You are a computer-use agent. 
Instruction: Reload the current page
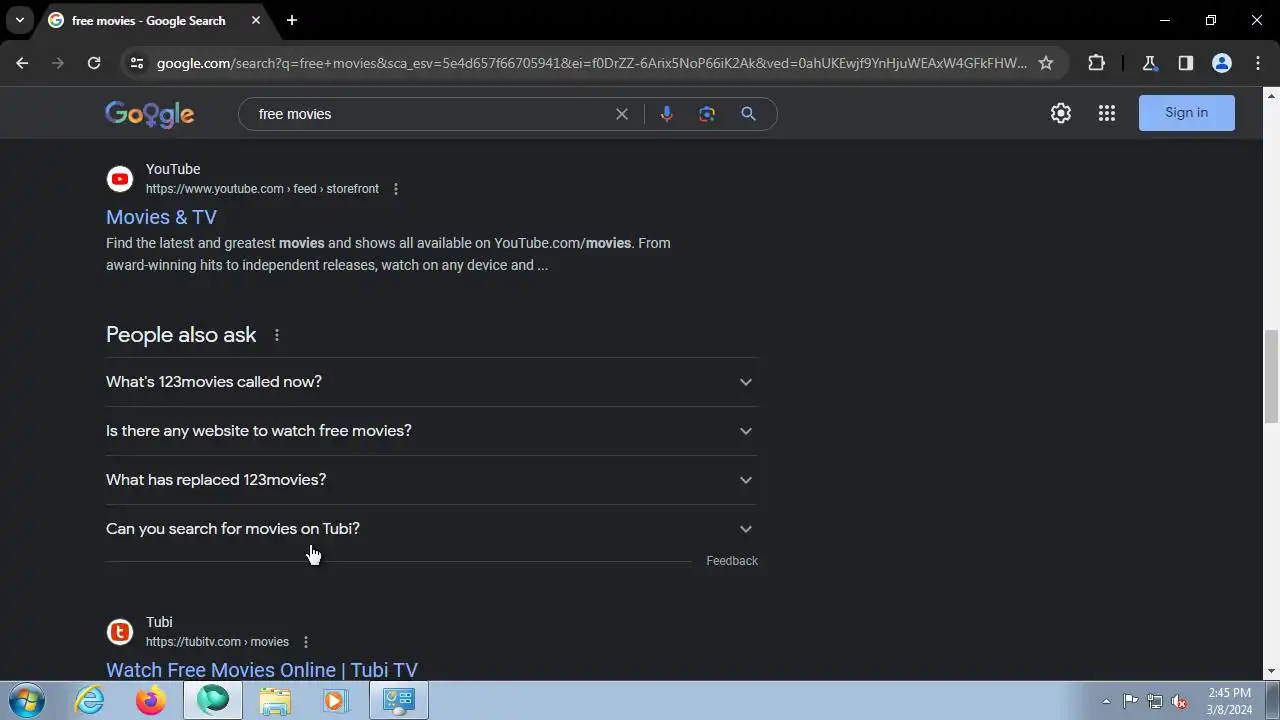coord(94,63)
